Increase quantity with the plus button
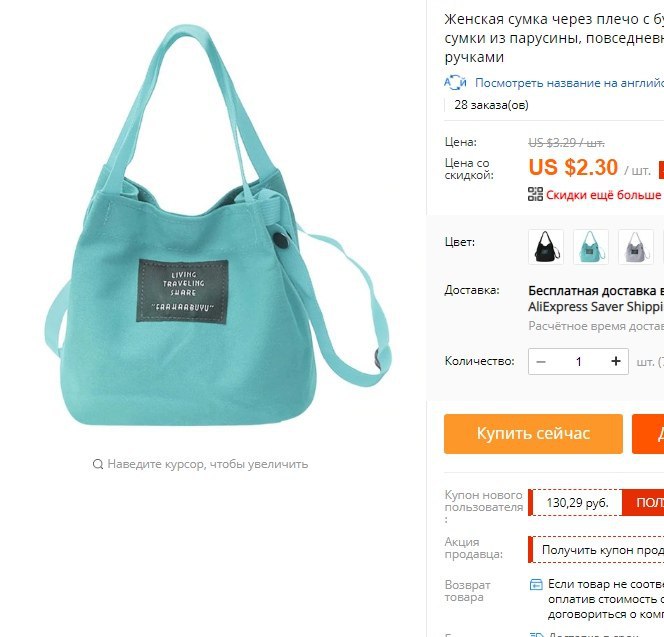This screenshot has width=664, height=637. 616,361
